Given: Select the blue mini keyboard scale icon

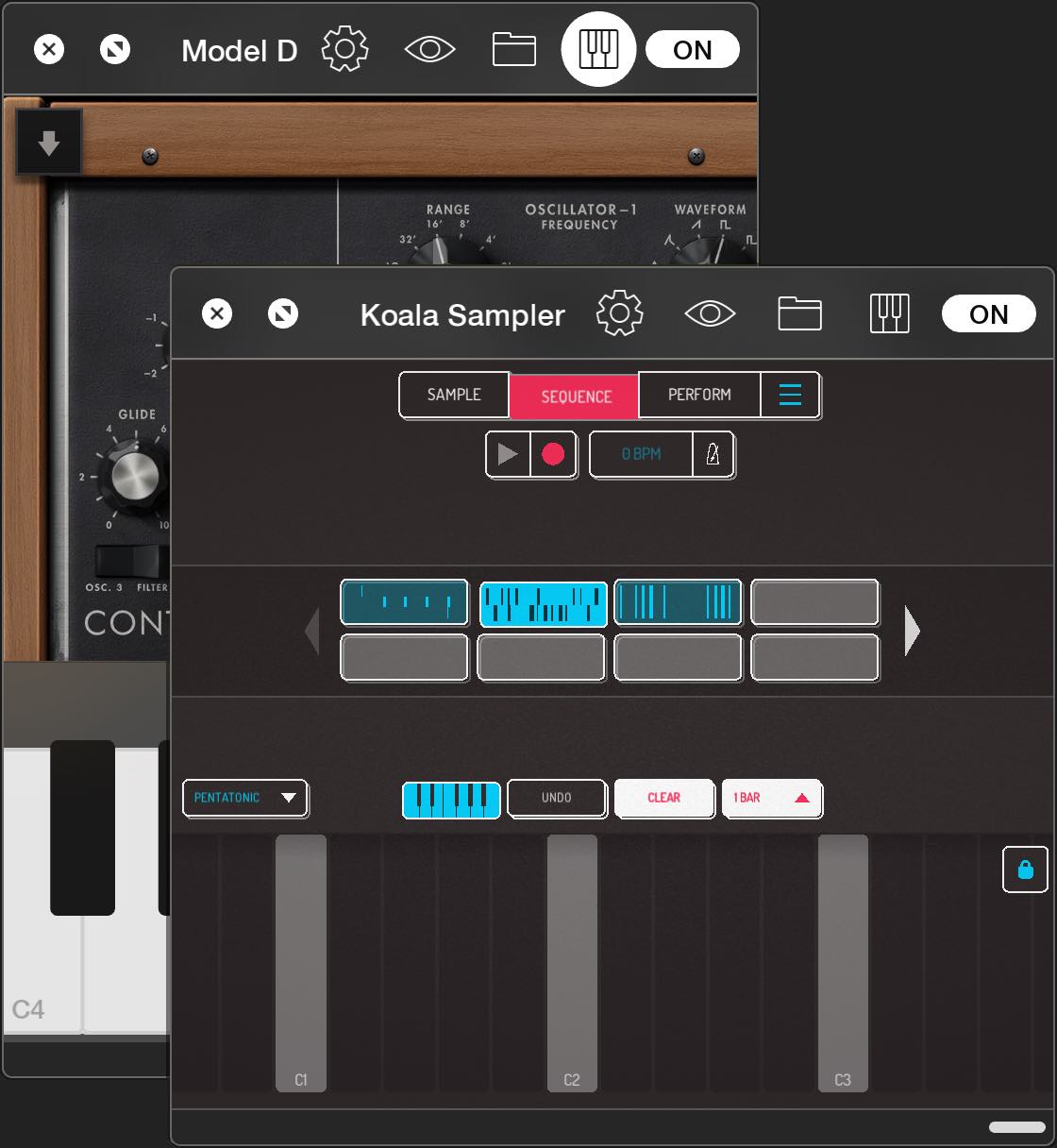Looking at the screenshot, I should [450, 799].
